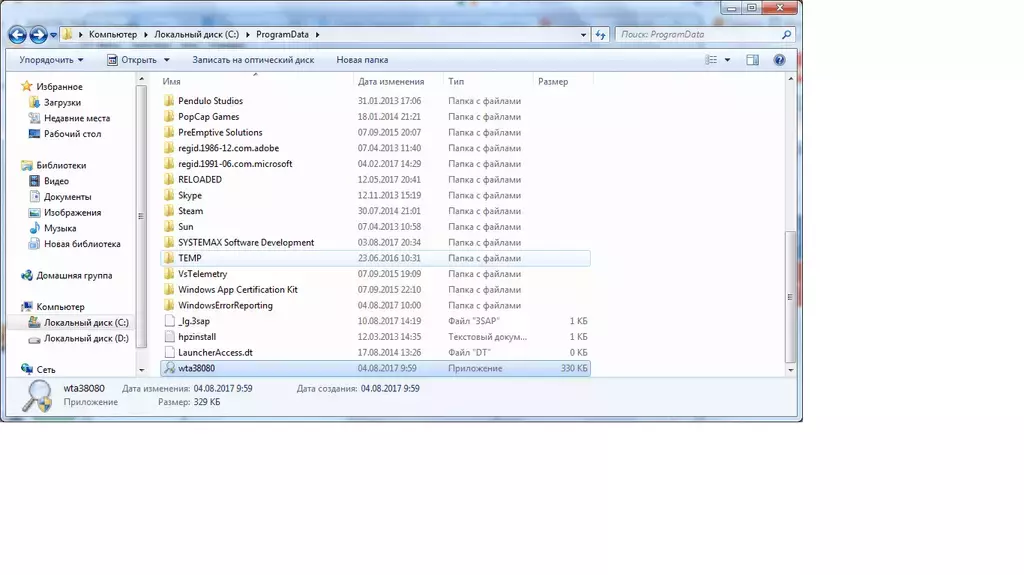Select the VsTelemetry folder icon
This screenshot has width=1024, height=575.
pyautogui.click(x=169, y=273)
